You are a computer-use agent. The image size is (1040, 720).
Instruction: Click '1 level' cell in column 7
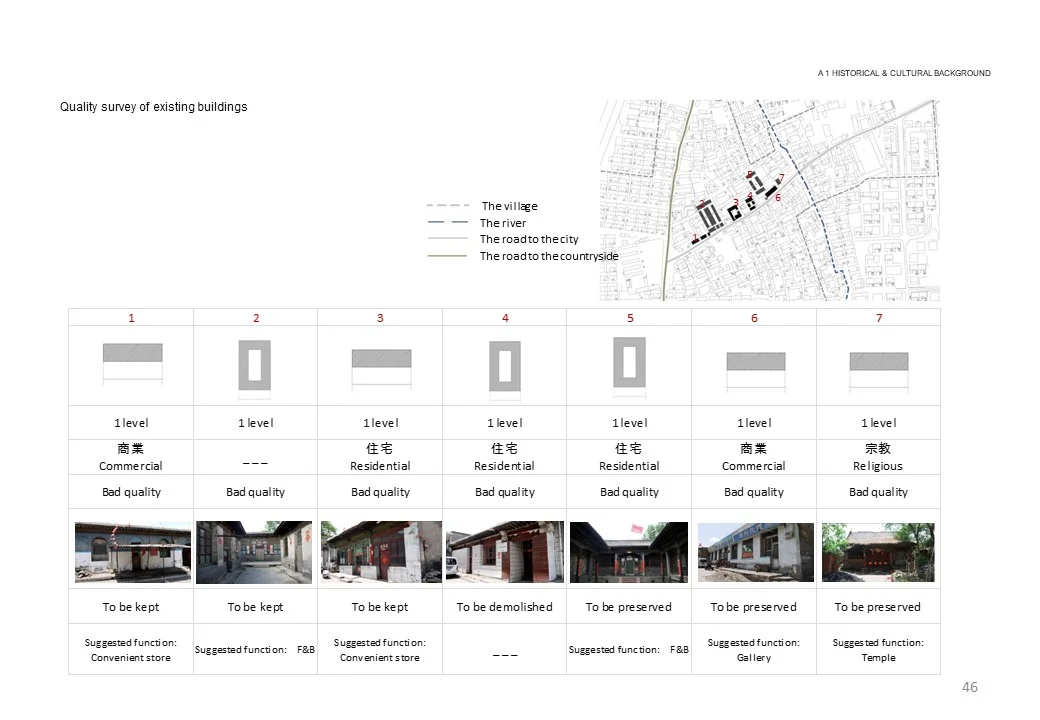pos(878,423)
